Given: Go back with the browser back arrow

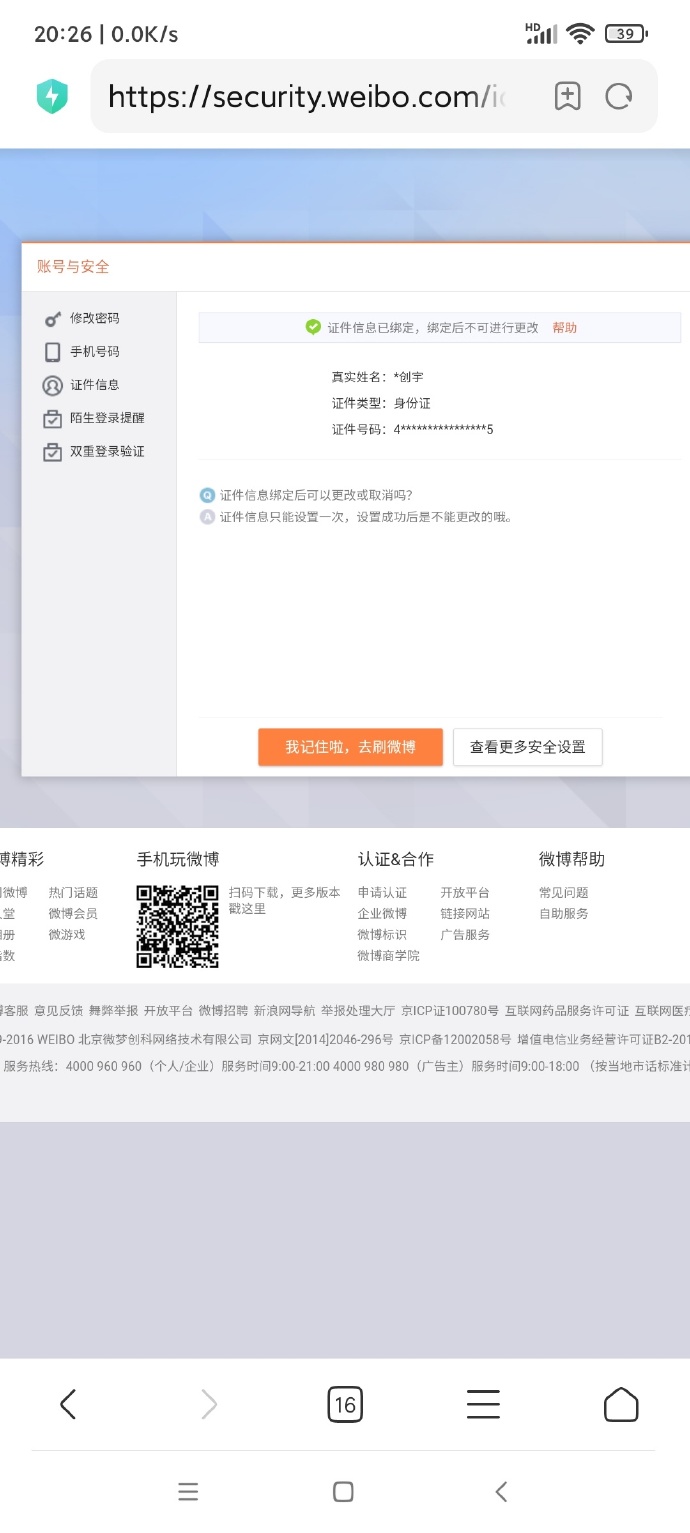Looking at the screenshot, I should point(68,1404).
